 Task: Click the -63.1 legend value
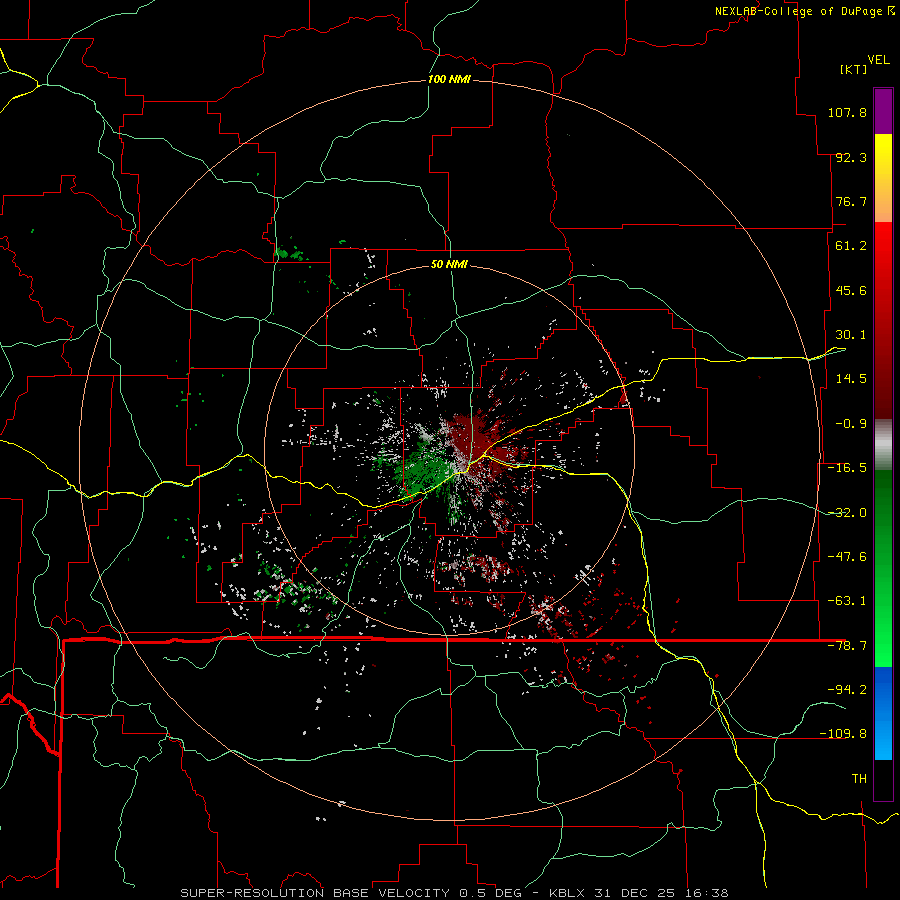[x=847, y=601]
